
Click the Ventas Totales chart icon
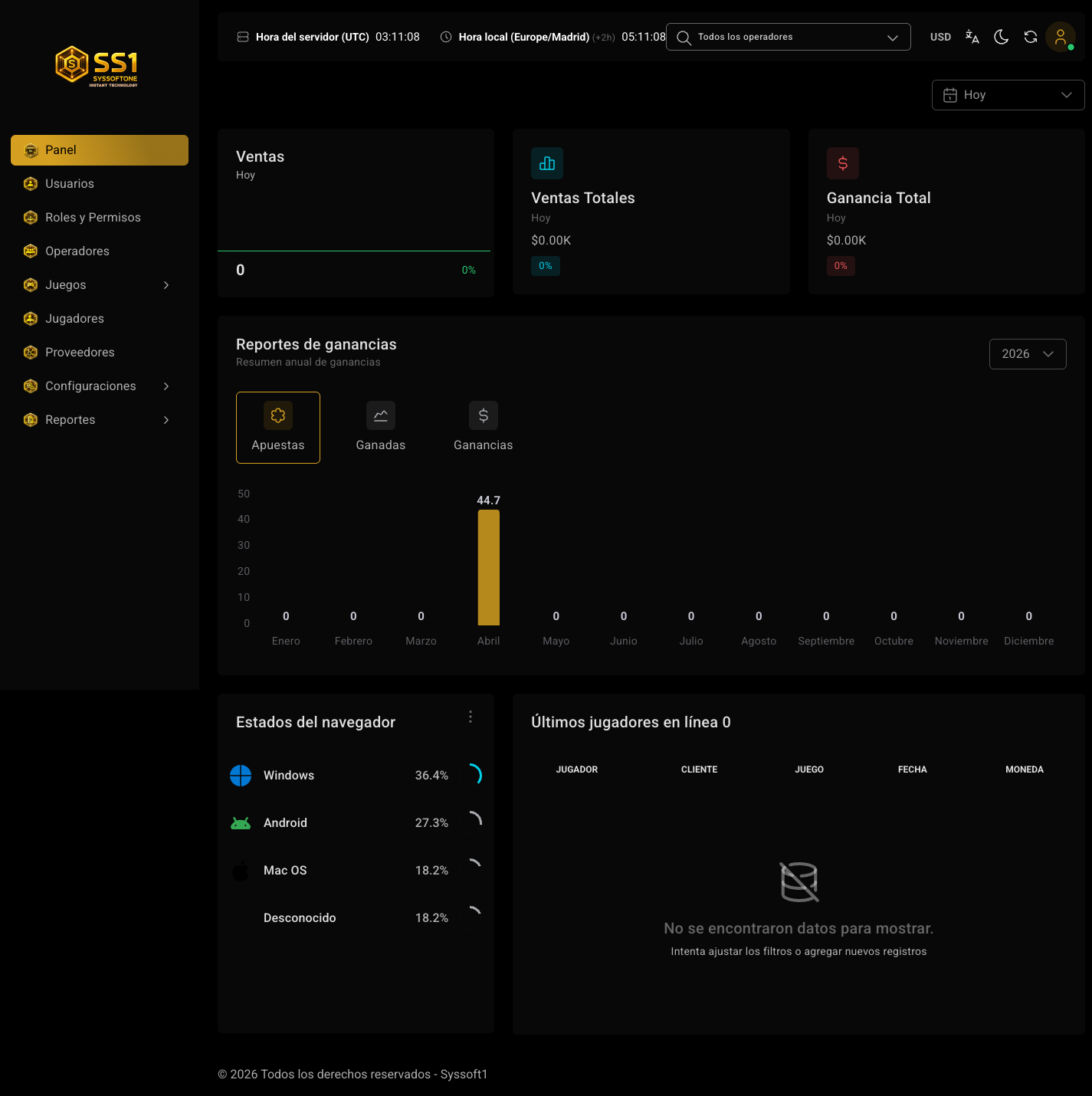547,163
